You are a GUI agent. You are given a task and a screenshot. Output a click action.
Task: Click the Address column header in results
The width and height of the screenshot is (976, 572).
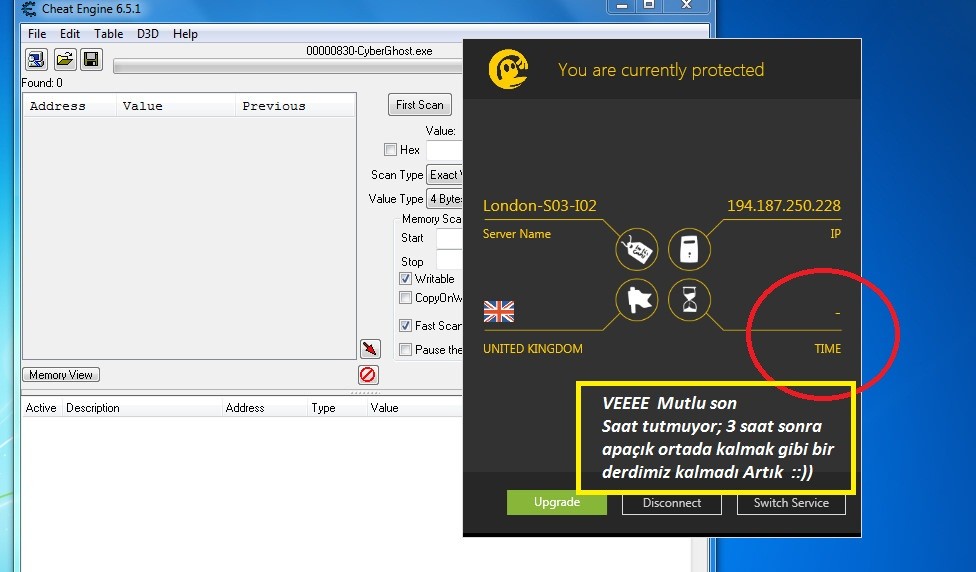point(70,106)
